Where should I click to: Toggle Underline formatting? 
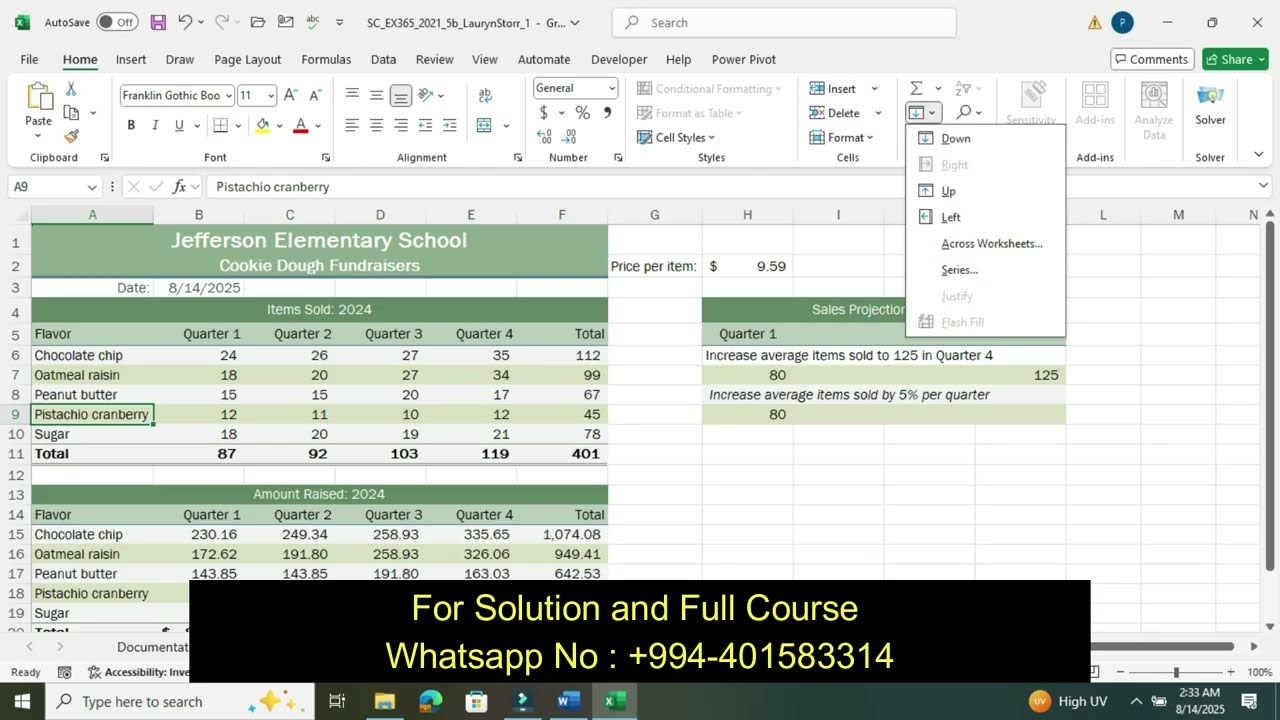[179, 126]
